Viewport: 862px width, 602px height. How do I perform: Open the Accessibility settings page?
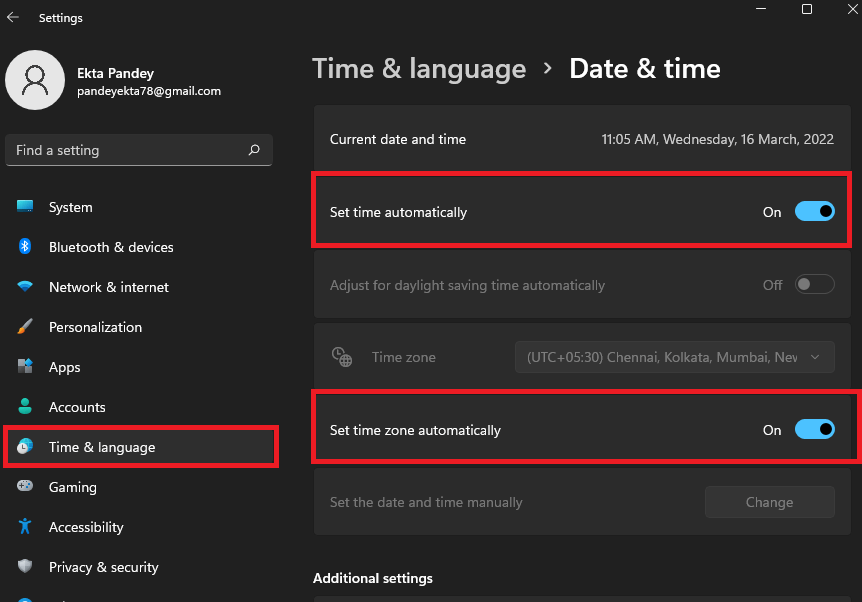click(x=86, y=527)
